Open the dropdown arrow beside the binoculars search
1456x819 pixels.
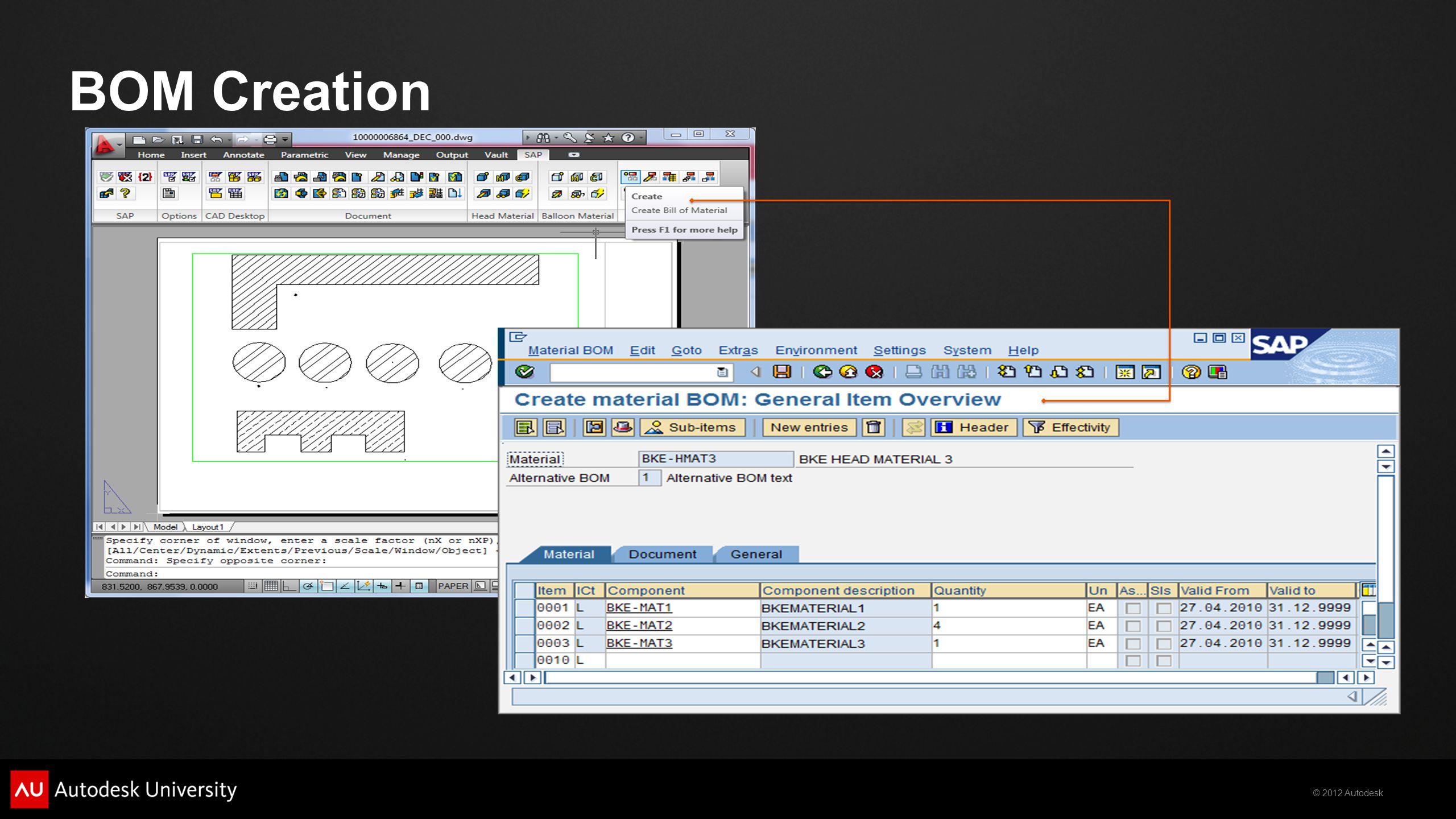tap(556, 138)
